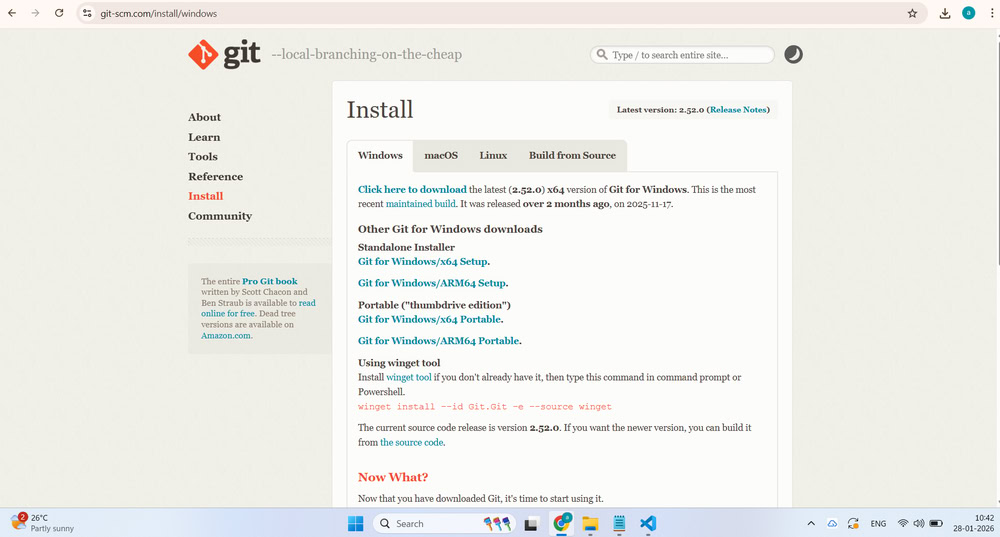Open the Pro Git book link
Image resolution: width=1000 pixels, height=537 pixels.
(x=270, y=281)
